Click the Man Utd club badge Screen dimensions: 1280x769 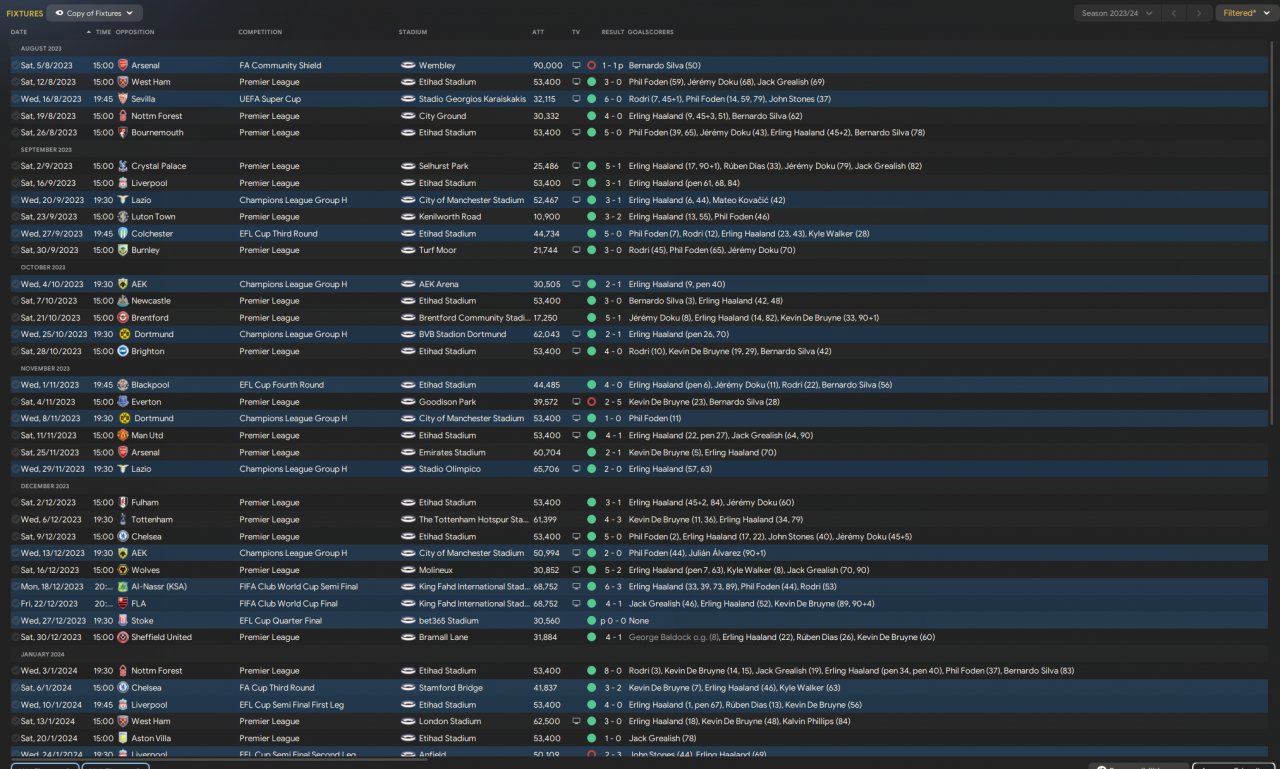tap(122, 435)
